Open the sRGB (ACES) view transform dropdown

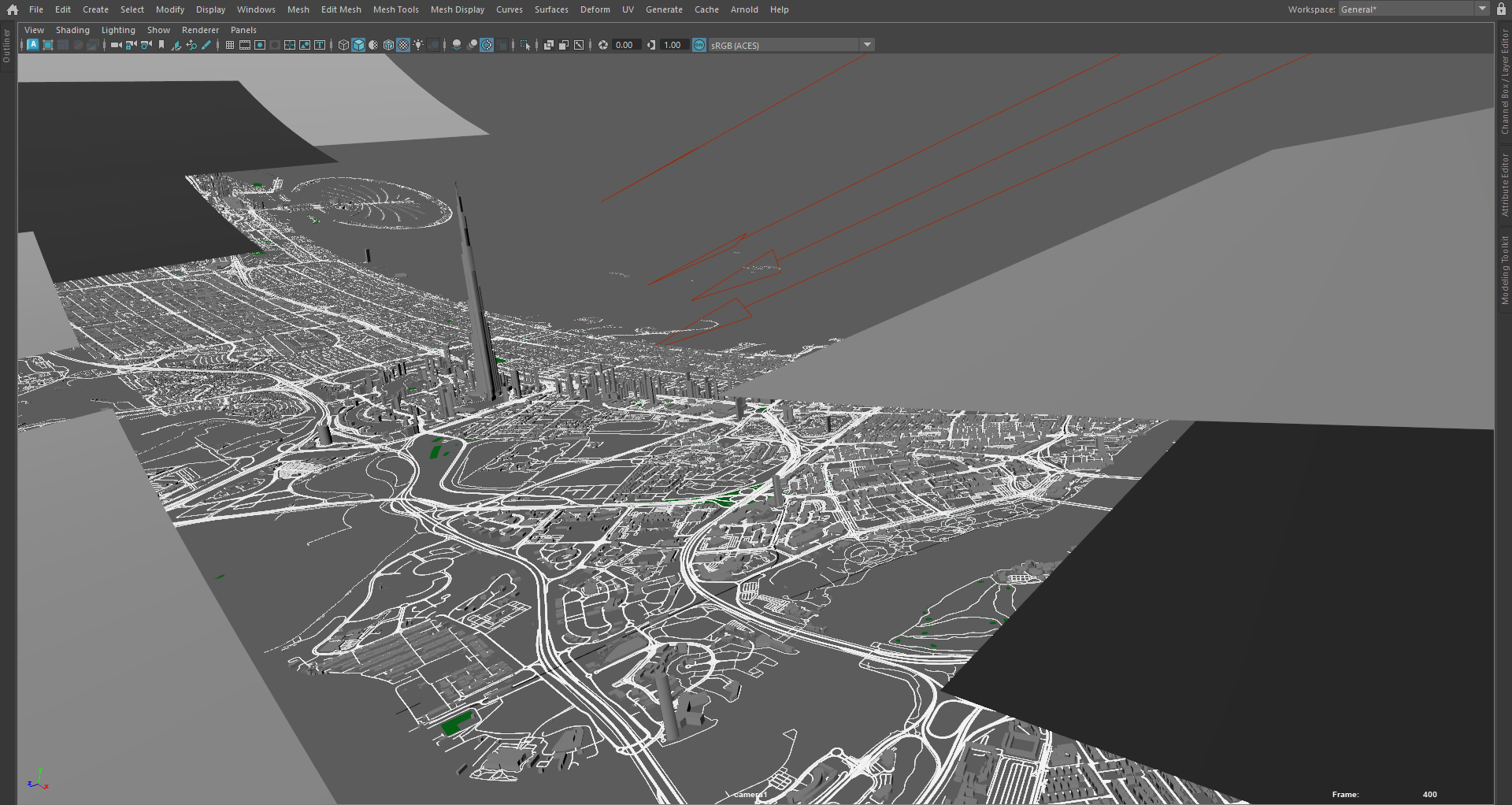(x=867, y=45)
